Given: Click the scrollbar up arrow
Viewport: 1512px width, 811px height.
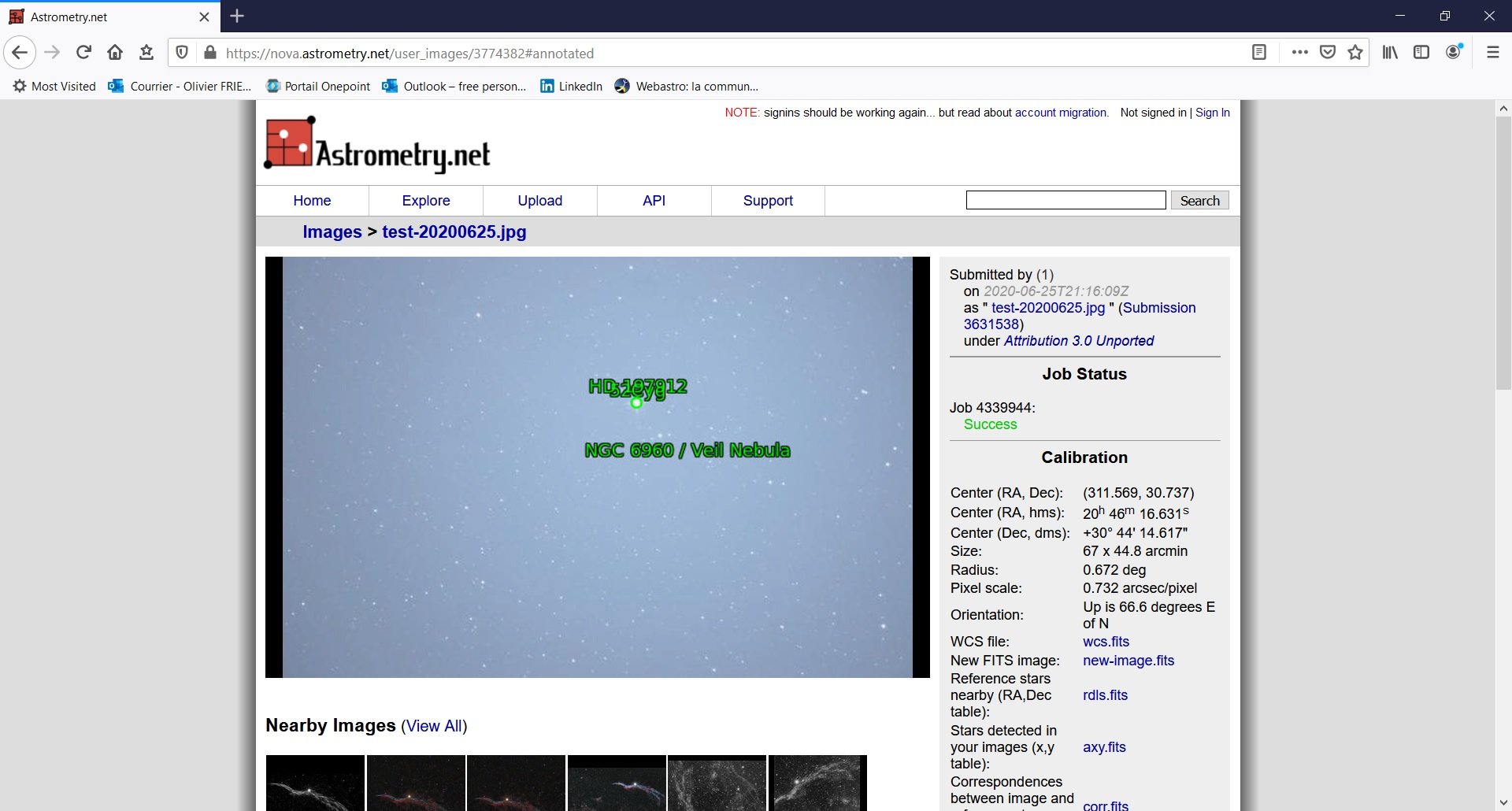Looking at the screenshot, I should click(x=1503, y=109).
